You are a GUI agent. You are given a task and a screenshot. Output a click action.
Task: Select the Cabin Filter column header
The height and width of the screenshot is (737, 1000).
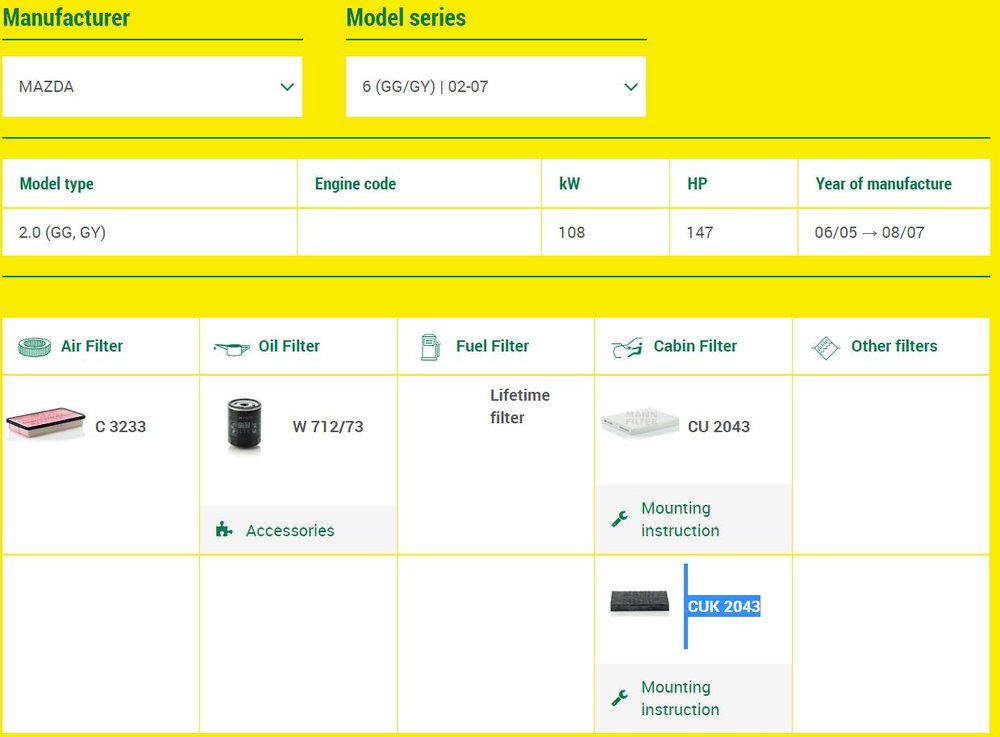click(x=694, y=346)
